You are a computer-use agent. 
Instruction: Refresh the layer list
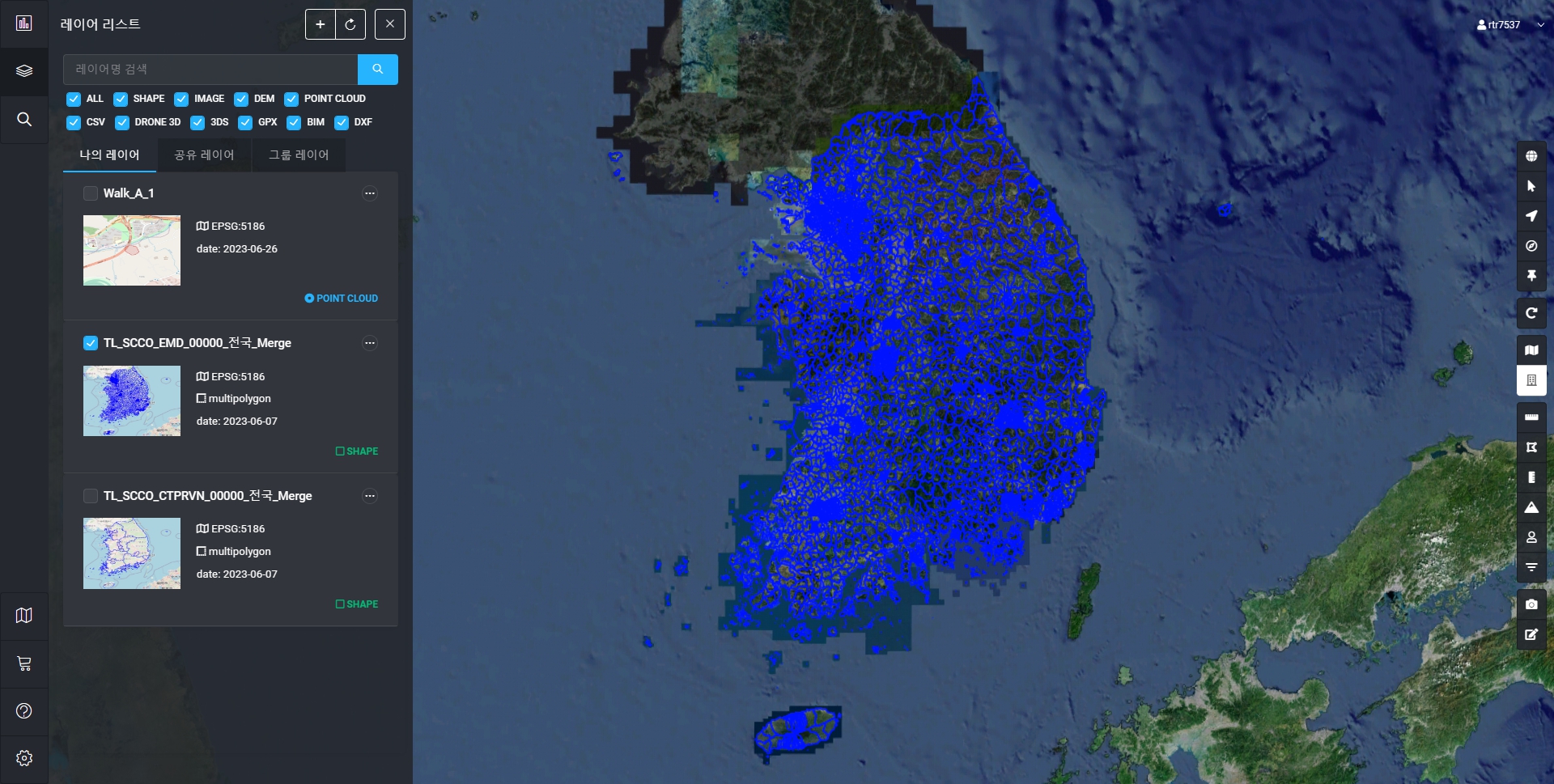(x=350, y=24)
